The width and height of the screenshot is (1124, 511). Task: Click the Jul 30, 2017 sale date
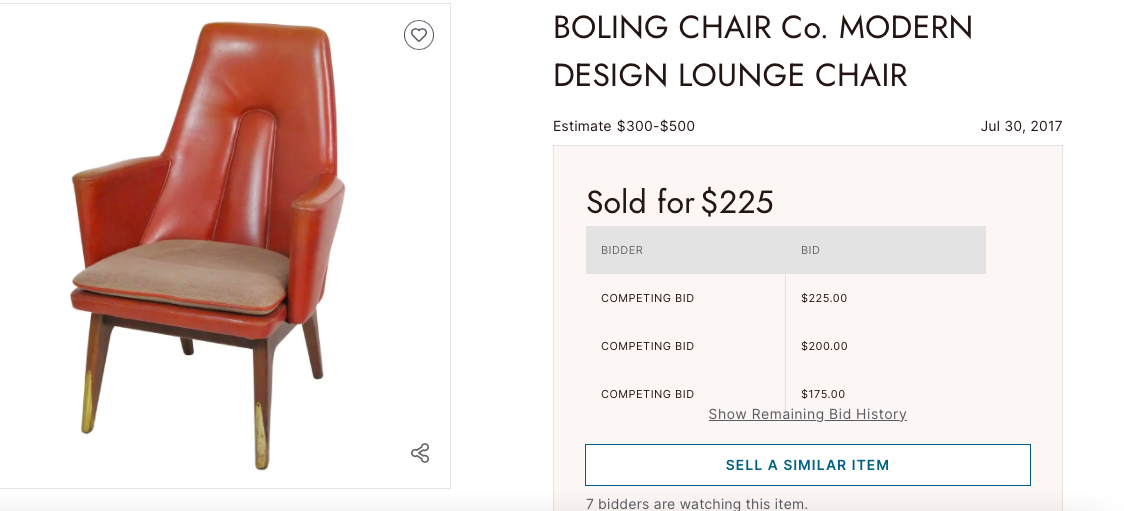(1021, 126)
